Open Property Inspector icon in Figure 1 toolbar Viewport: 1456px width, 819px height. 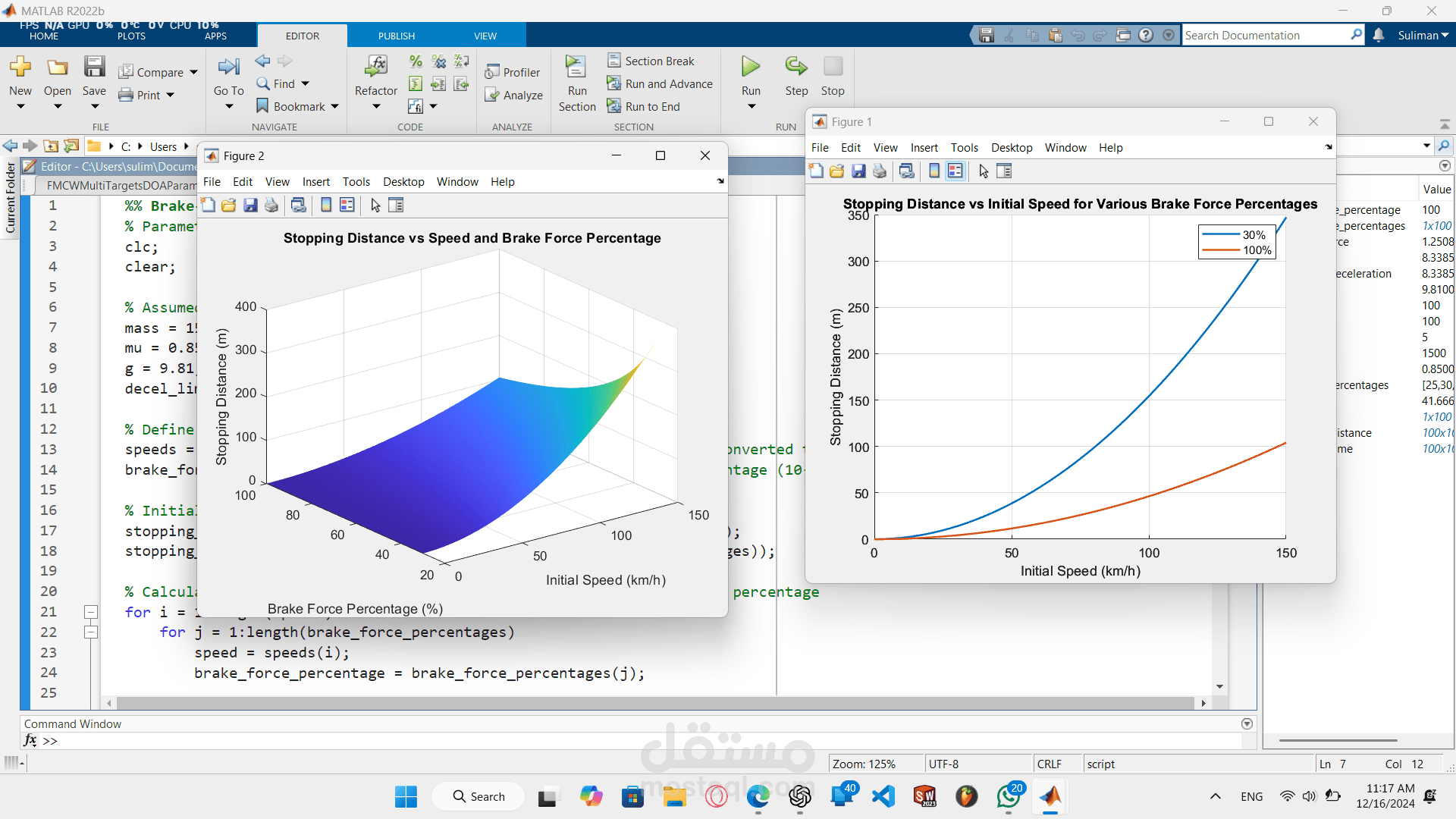click(x=1004, y=171)
